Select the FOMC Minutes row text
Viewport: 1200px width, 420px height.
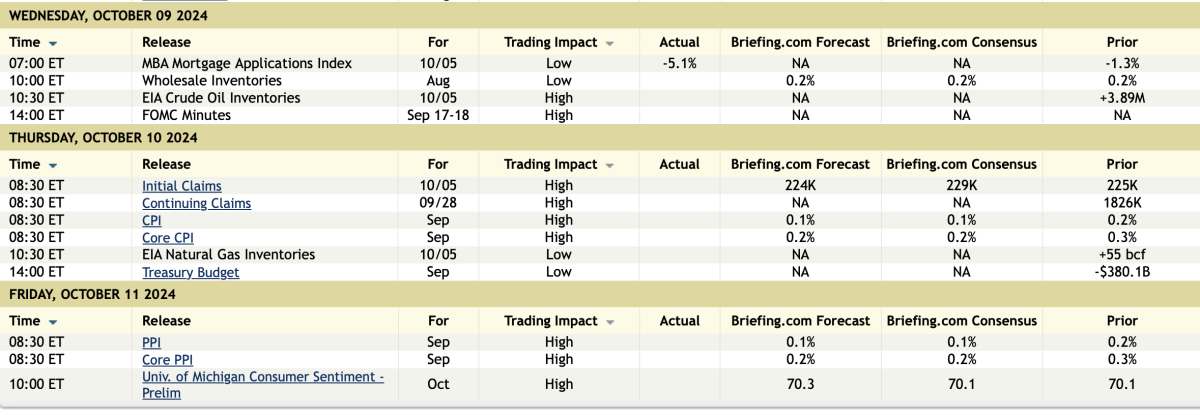186,115
